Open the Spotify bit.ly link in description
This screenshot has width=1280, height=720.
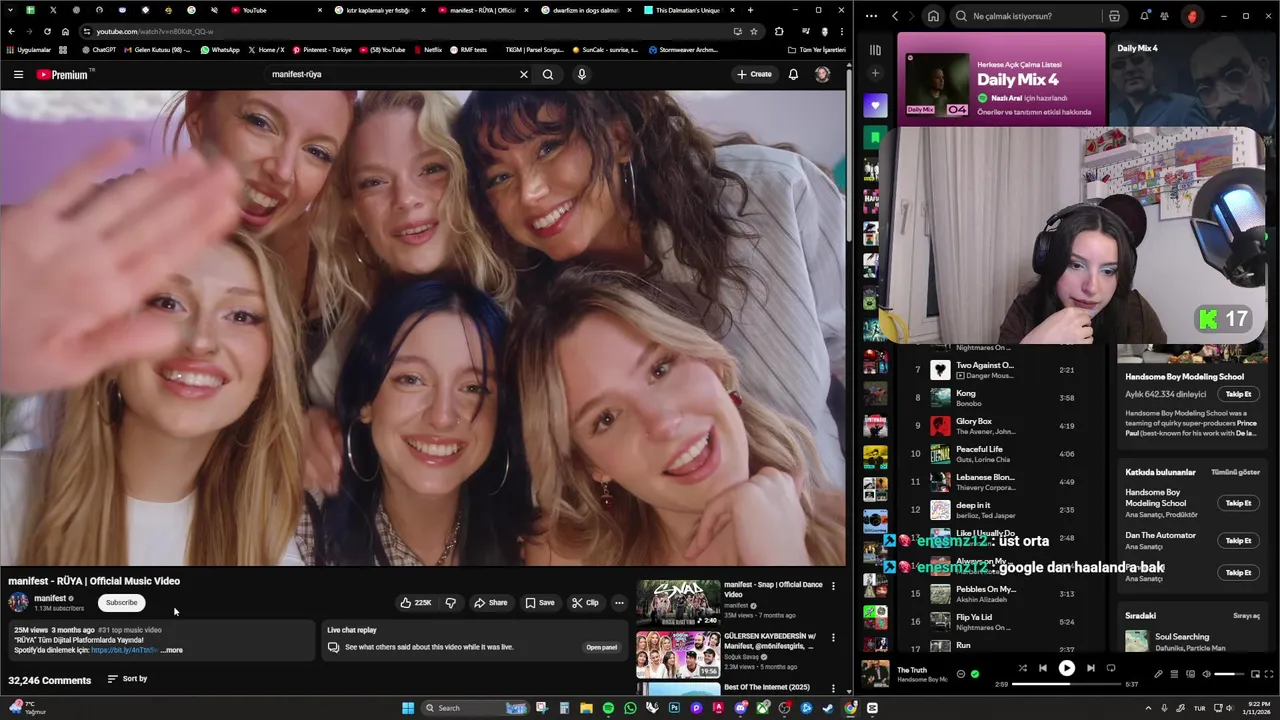coord(124,650)
